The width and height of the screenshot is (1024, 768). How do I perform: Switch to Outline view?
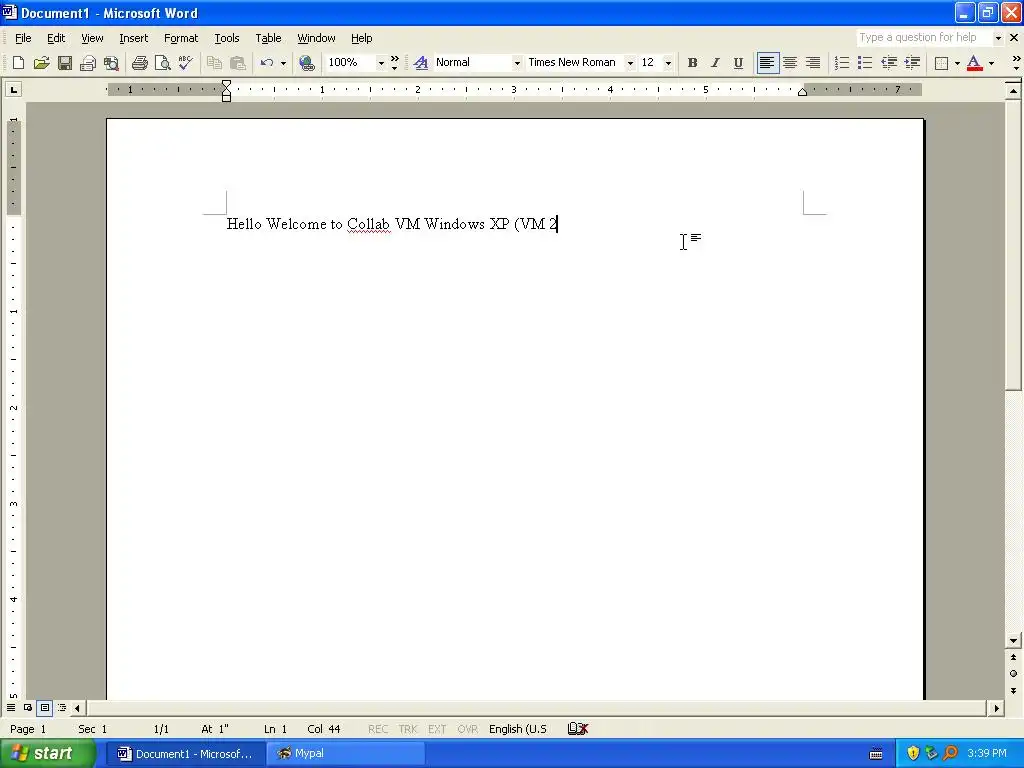click(x=62, y=707)
